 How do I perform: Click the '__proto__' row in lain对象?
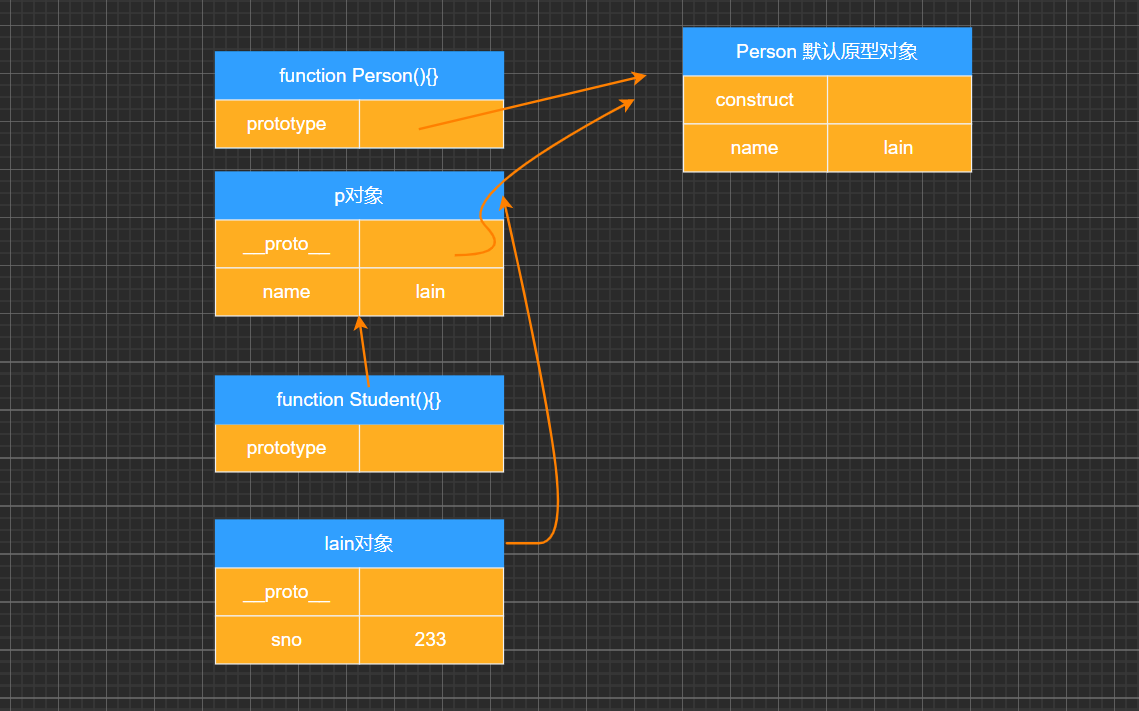click(x=287, y=591)
